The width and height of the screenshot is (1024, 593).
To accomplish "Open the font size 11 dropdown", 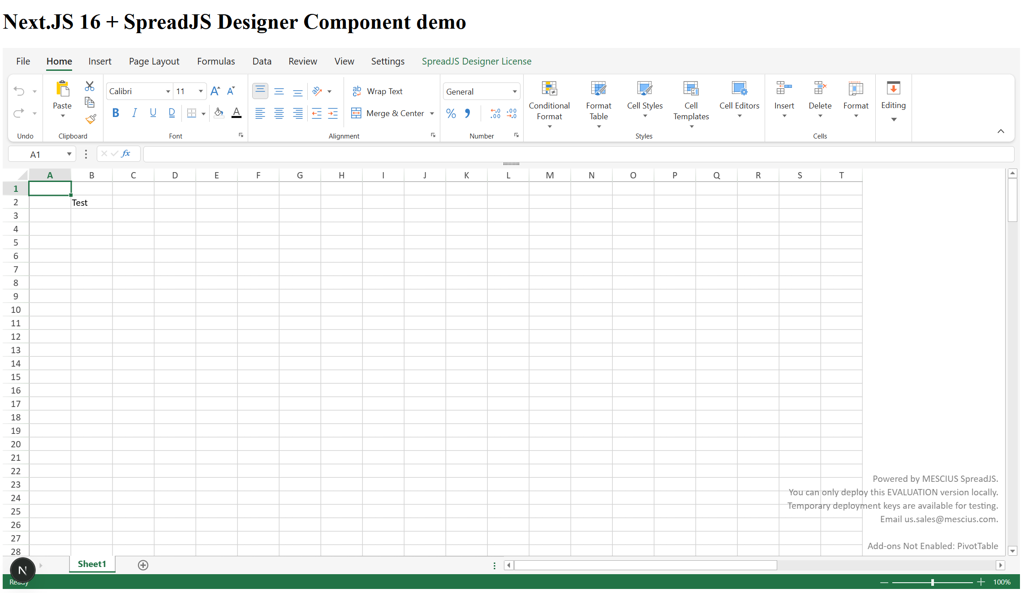I will [200, 91].
